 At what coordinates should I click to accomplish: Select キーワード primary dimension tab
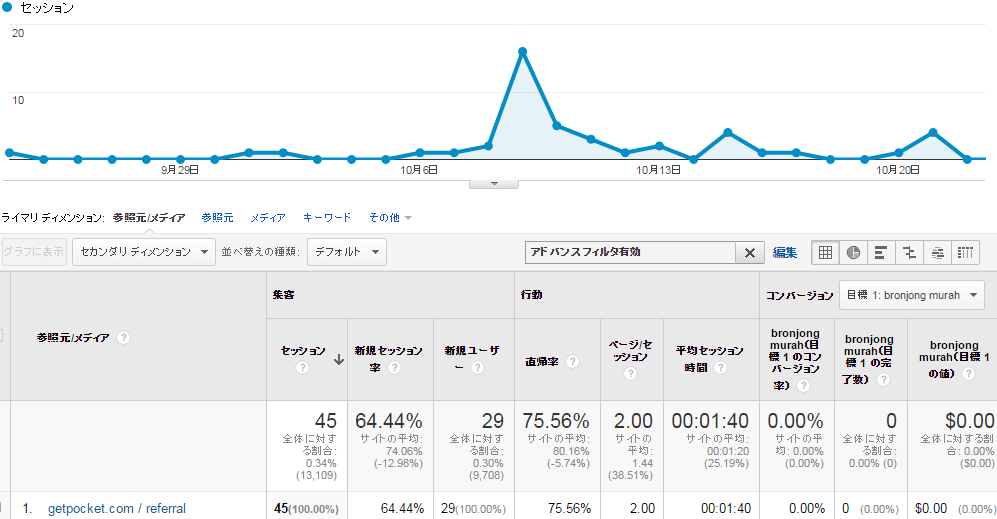(327, 217)
